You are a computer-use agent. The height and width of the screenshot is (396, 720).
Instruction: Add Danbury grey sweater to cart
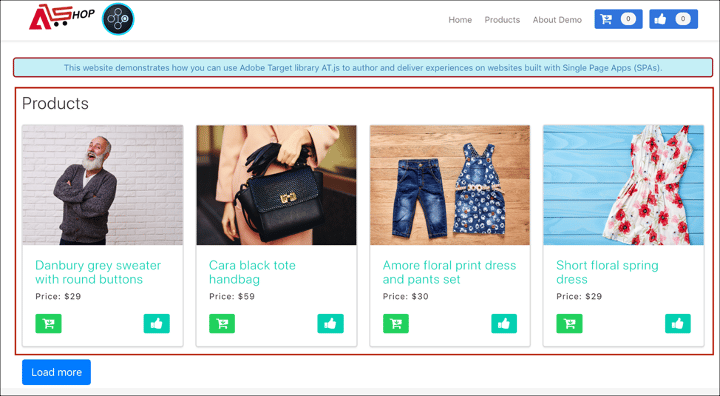pos(48,323)
